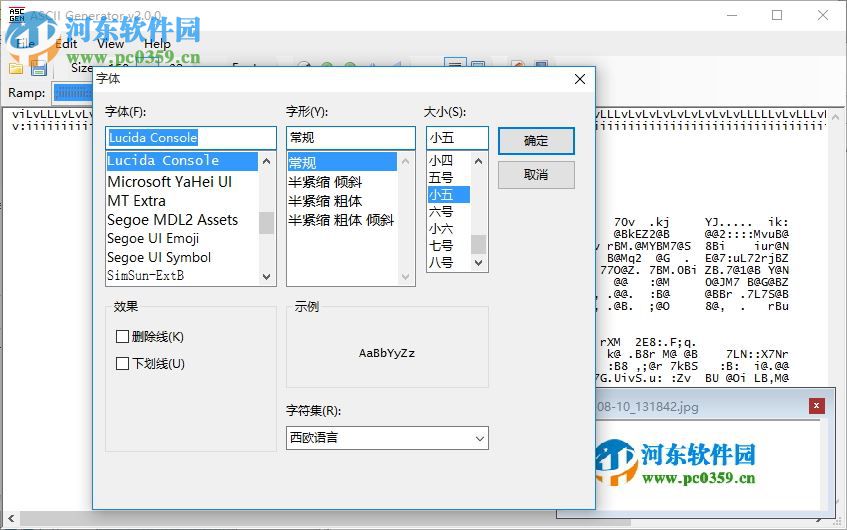This screenshot has width=847, height=530.
Task: Click the Save toolbar icon
Action: tap(39, 69)
